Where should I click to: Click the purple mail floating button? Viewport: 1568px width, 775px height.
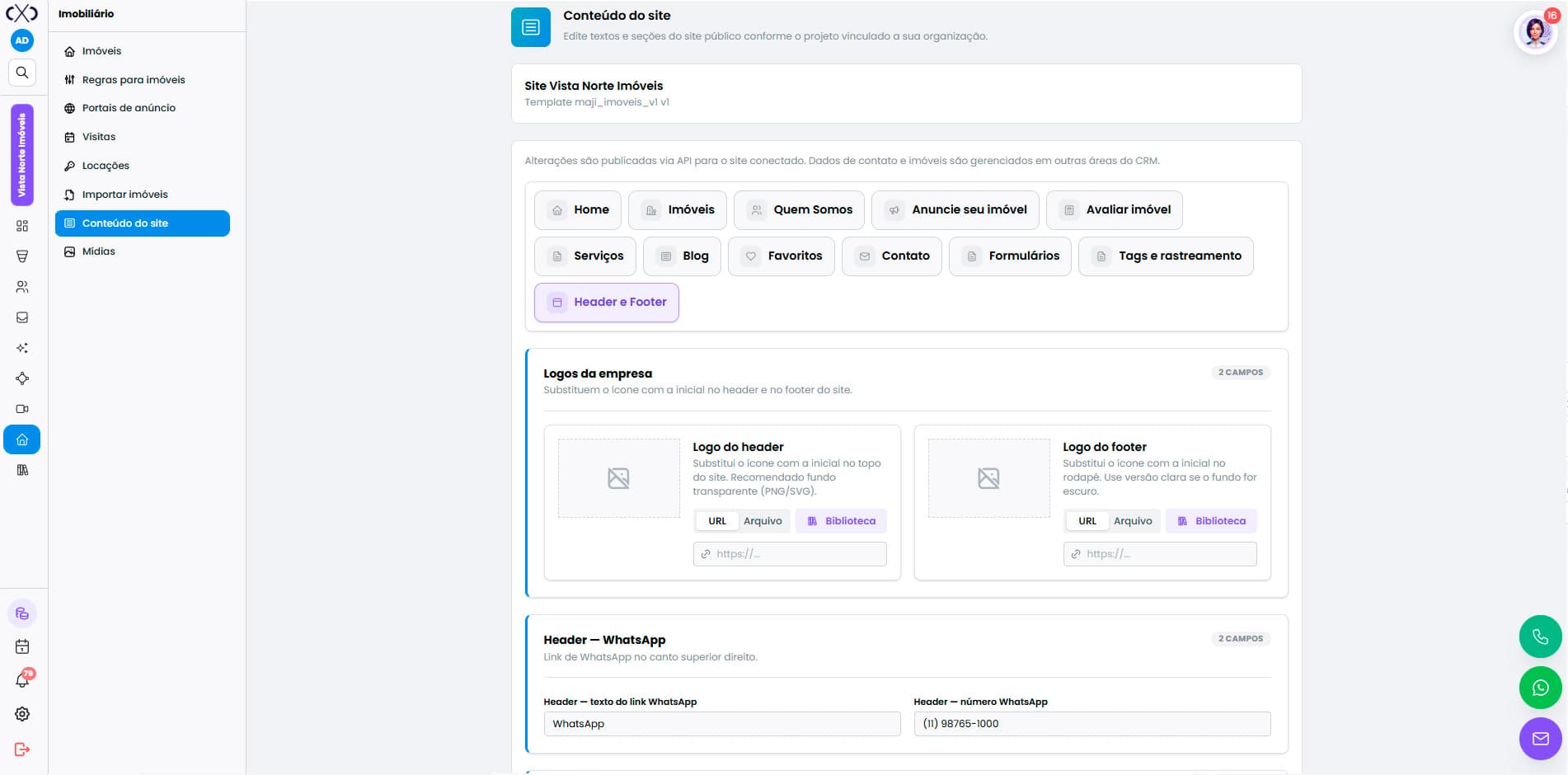point(1540,739)
